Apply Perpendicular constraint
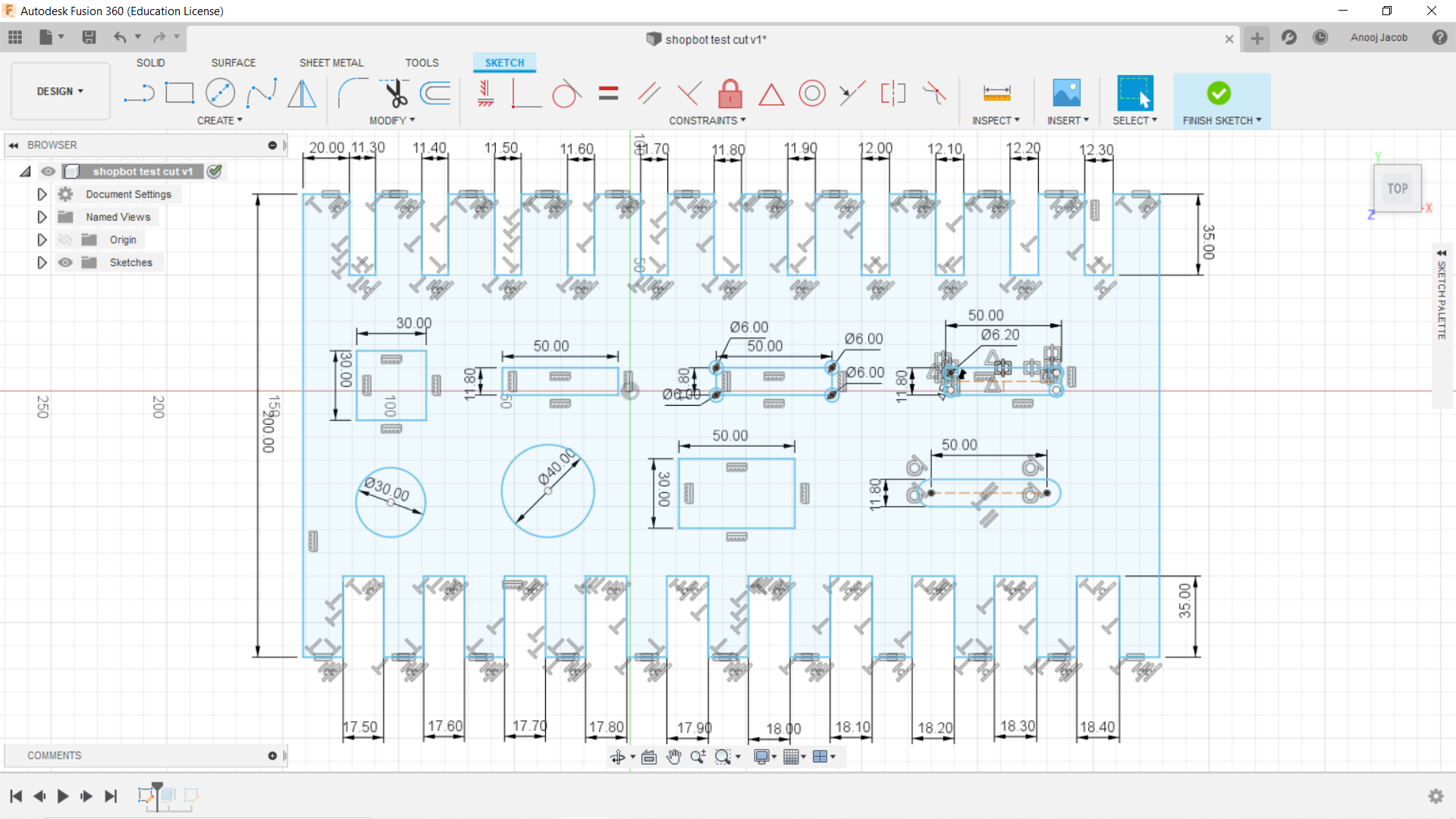 coord(689,93)
